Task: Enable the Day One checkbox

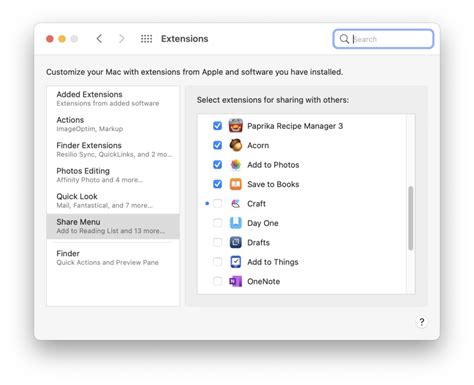Action: click(x=217, y=223)
